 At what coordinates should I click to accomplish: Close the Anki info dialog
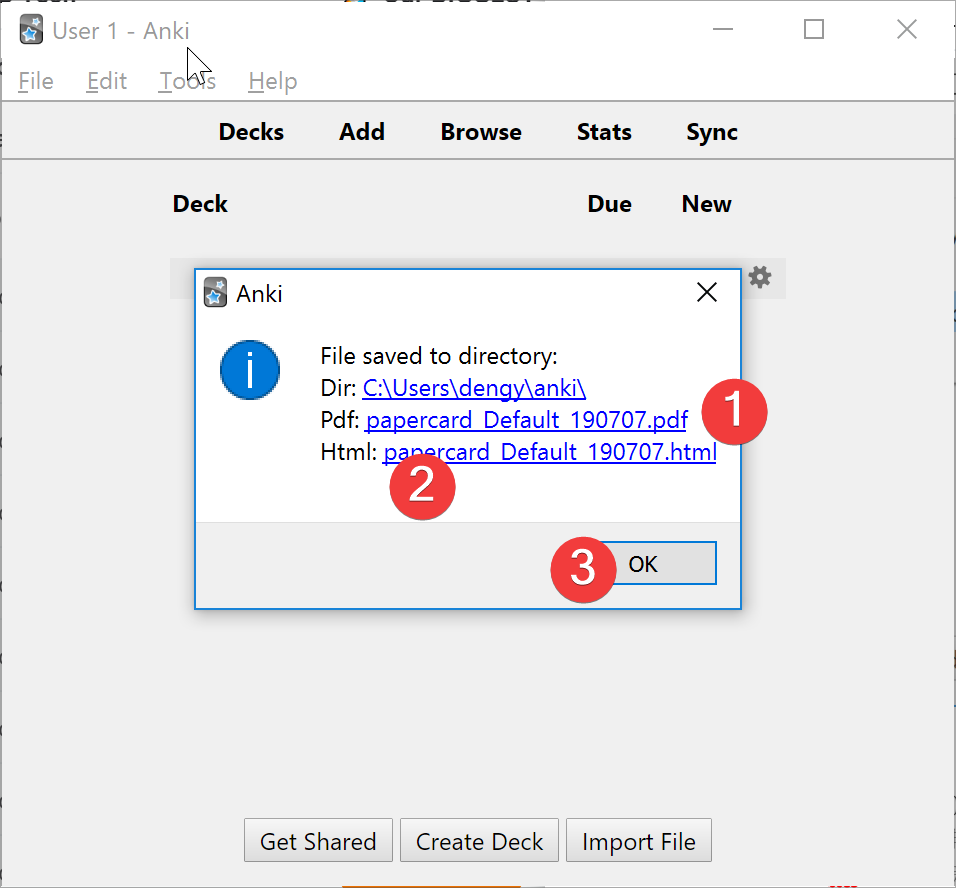(707, 293)
